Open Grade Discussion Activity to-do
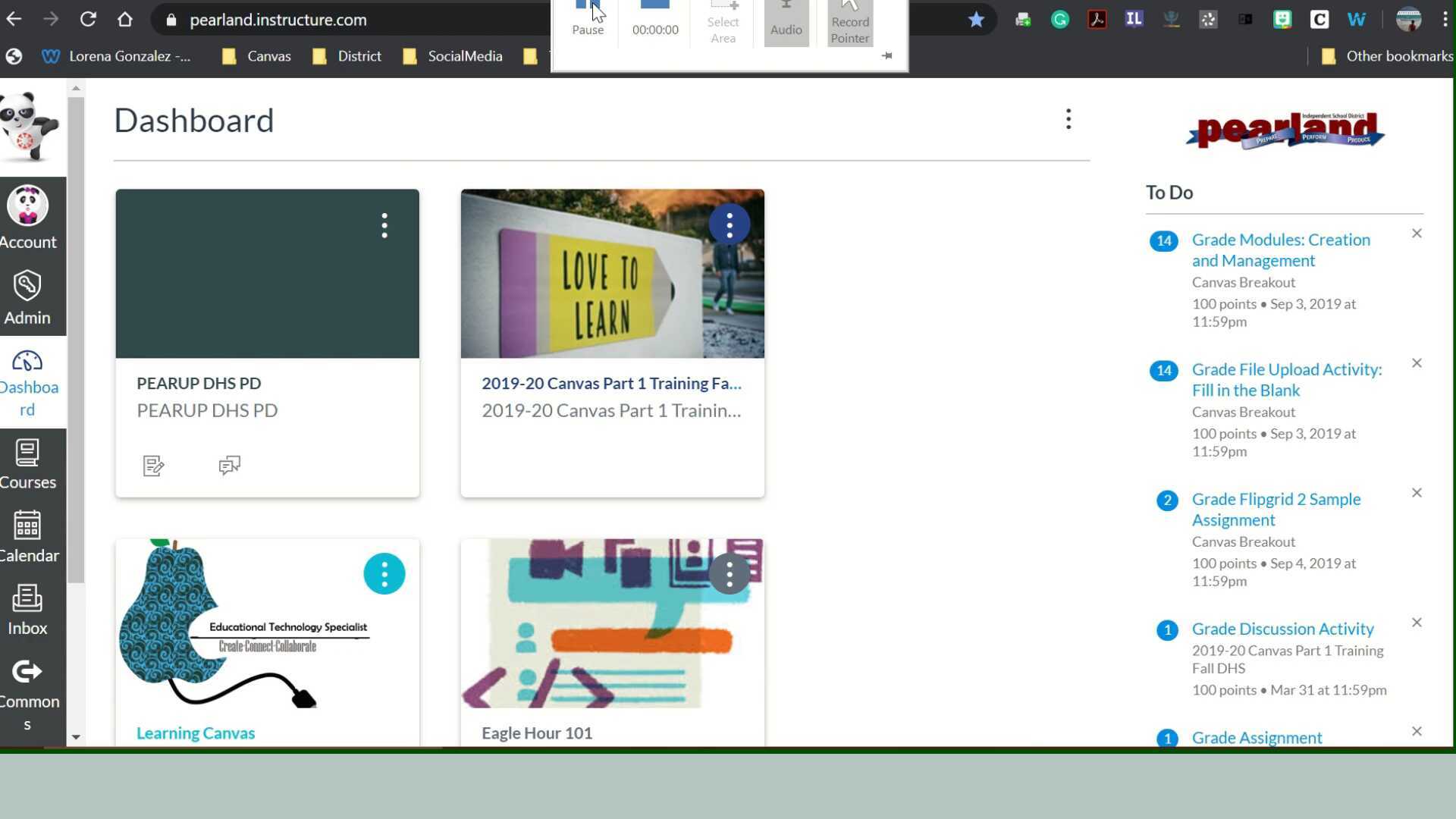 pos(1282,629)
